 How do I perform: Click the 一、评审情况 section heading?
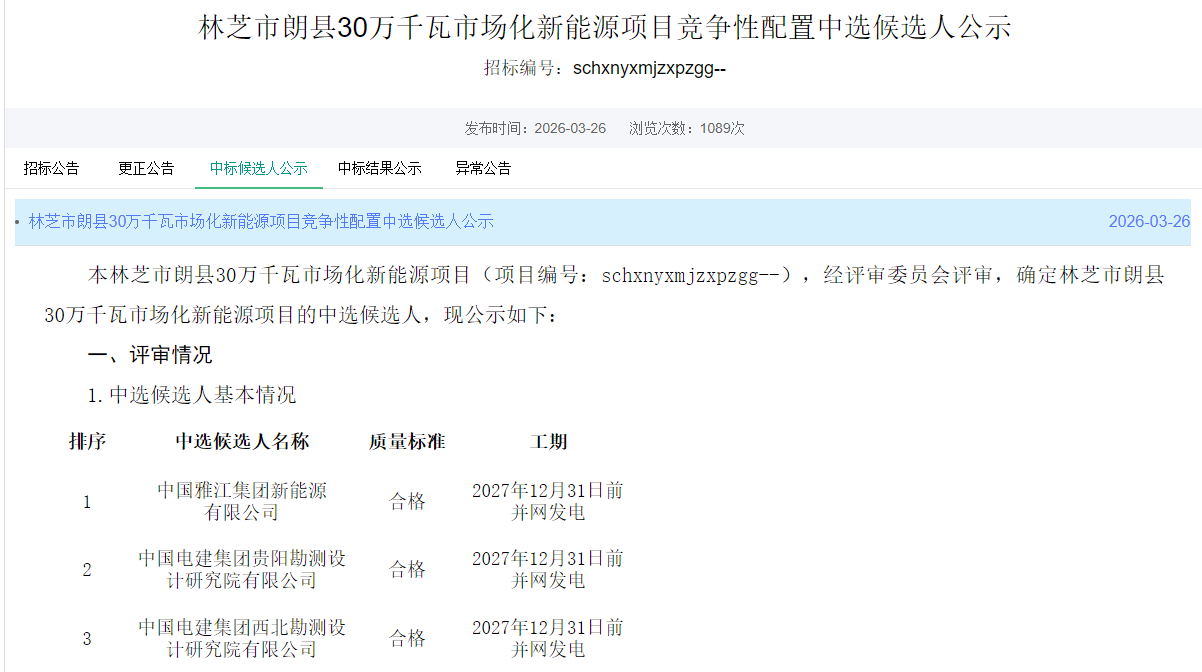click(150, 355)
